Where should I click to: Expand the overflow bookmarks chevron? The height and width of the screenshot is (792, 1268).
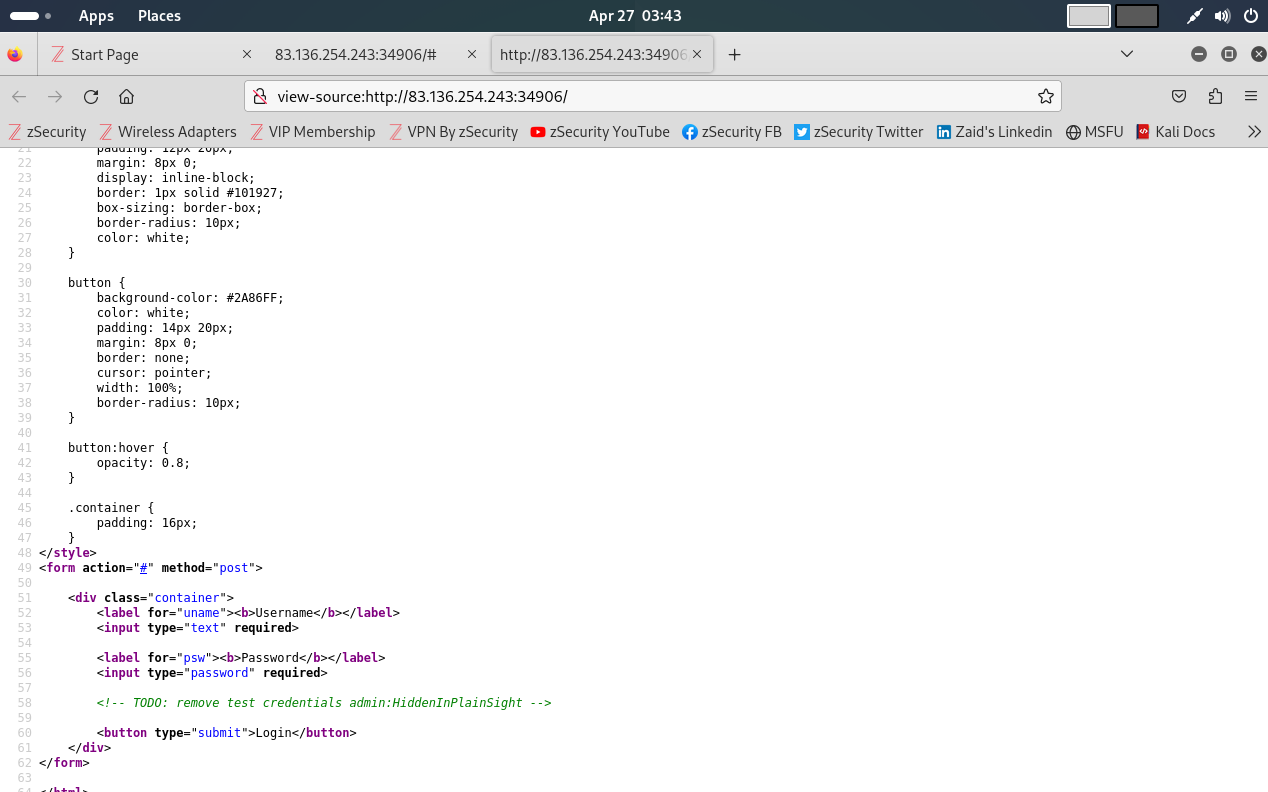click(x=1254, y=131)
